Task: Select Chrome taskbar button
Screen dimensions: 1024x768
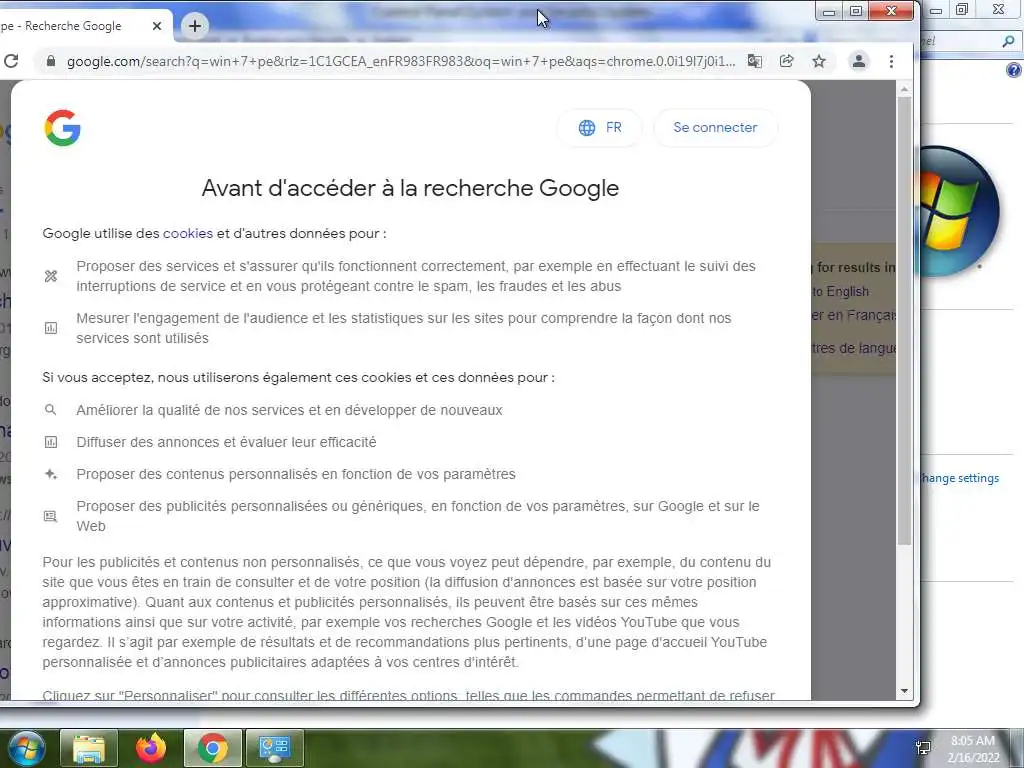Action: point(213,748)
